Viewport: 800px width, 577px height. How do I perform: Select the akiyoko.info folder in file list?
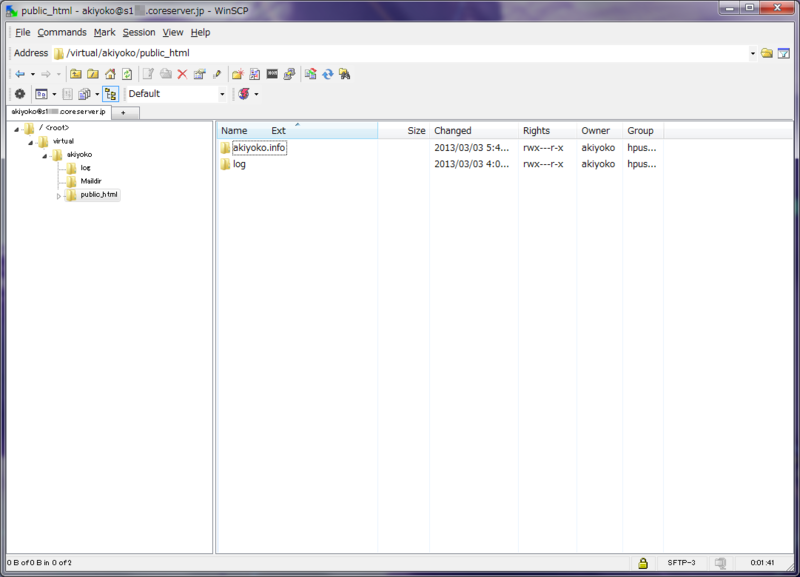pyautogui.click(x=259, y=148)
